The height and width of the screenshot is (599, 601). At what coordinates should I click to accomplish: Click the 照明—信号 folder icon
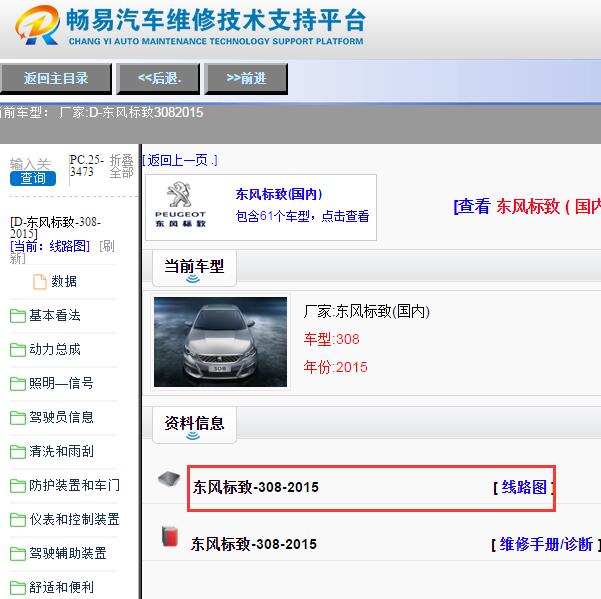[x=18, y=384]
